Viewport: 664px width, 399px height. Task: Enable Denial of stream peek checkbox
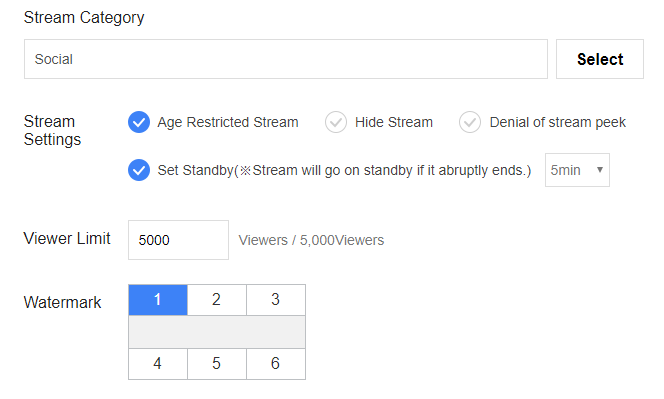470,122
